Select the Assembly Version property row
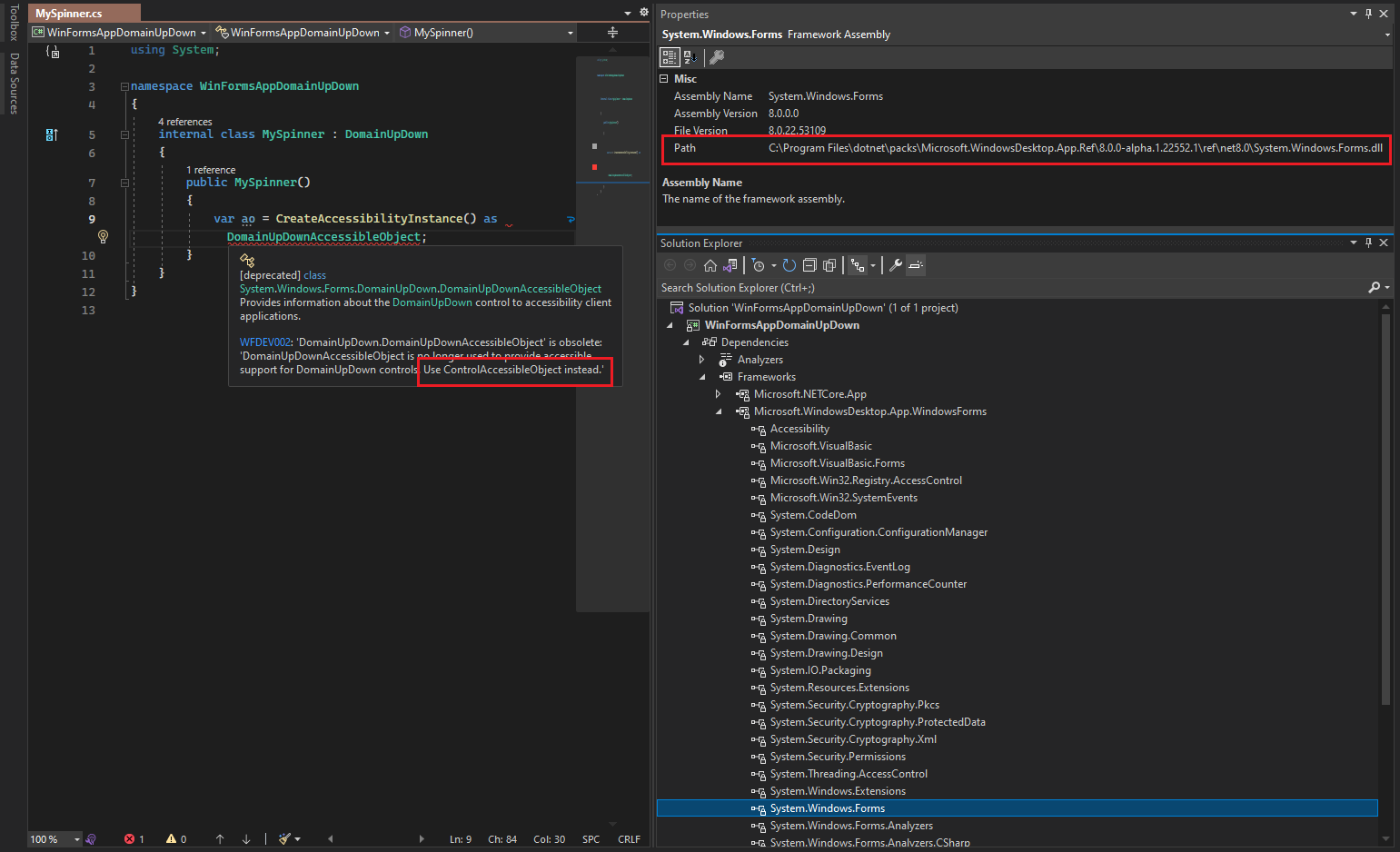Image resolution: width=1400 pixels, height=852 pixels. pos(1027,114)
